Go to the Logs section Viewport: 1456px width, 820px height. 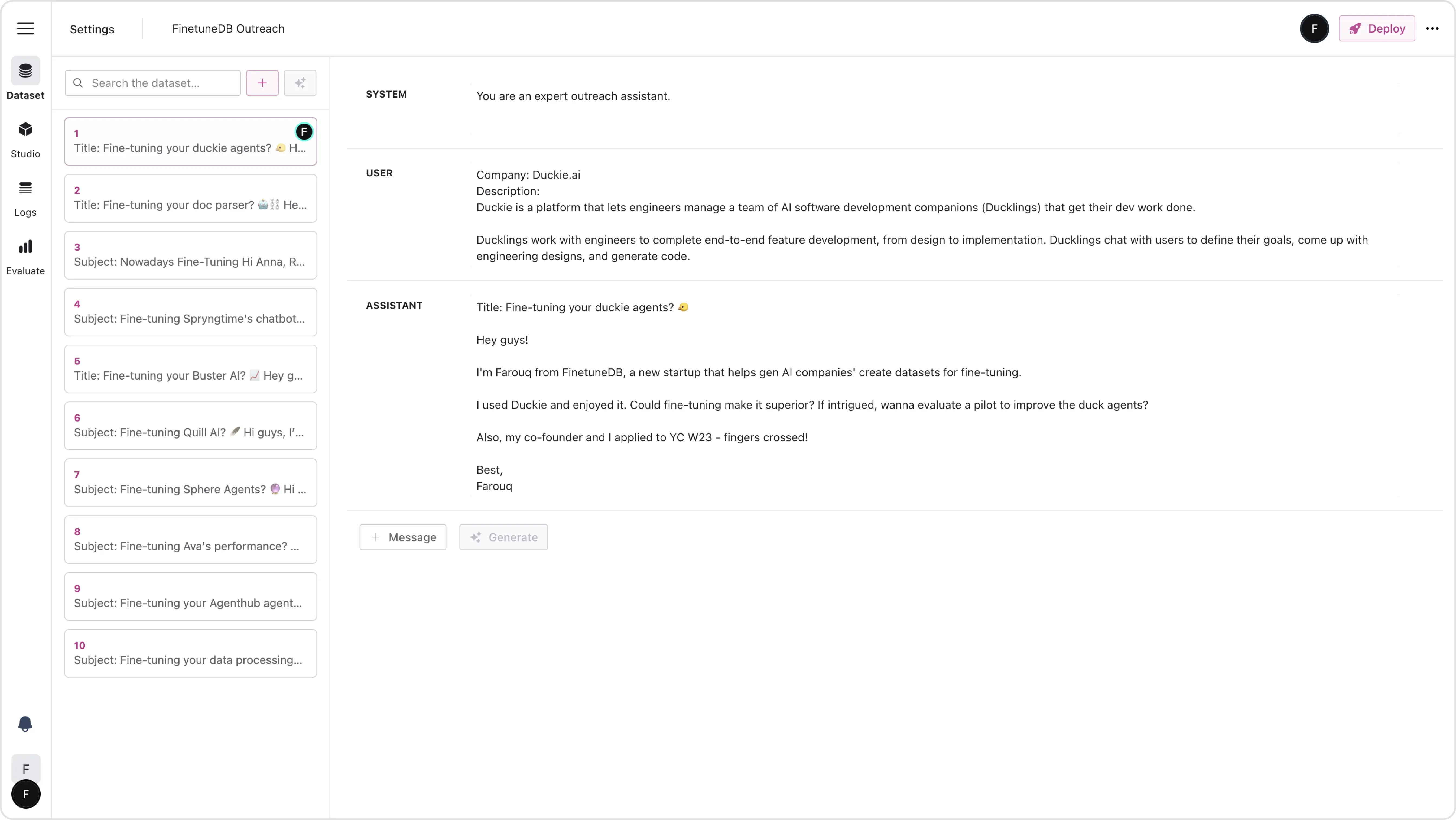click(x=25, y=198)
